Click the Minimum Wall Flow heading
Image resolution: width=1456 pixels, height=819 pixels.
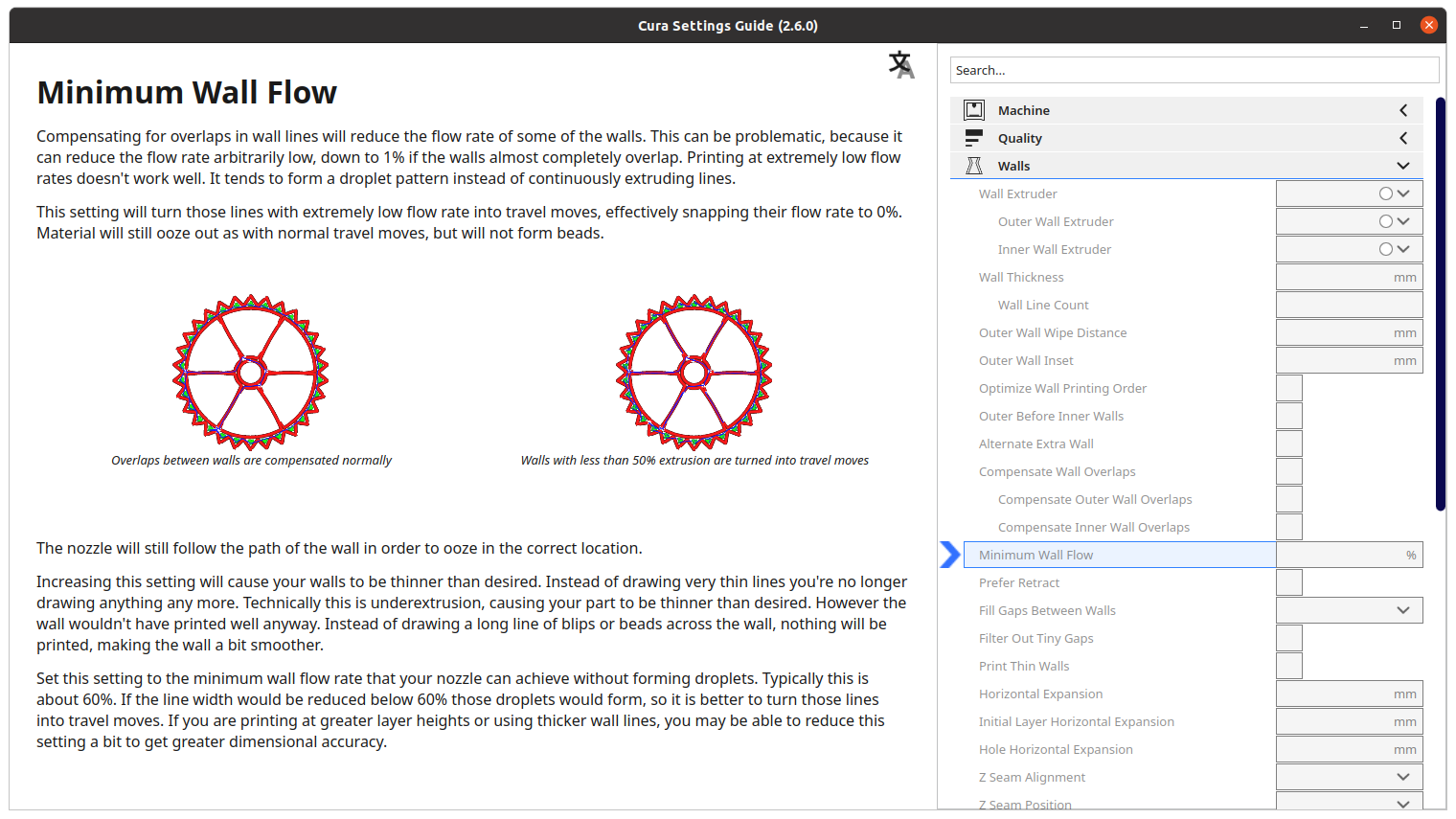187,93
